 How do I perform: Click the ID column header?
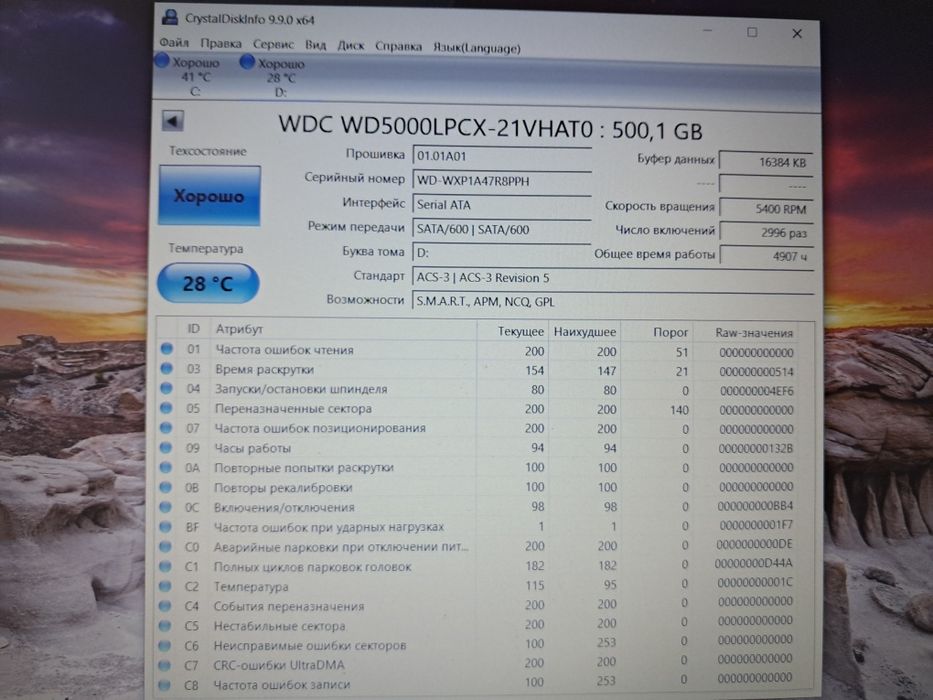point(193,329)
